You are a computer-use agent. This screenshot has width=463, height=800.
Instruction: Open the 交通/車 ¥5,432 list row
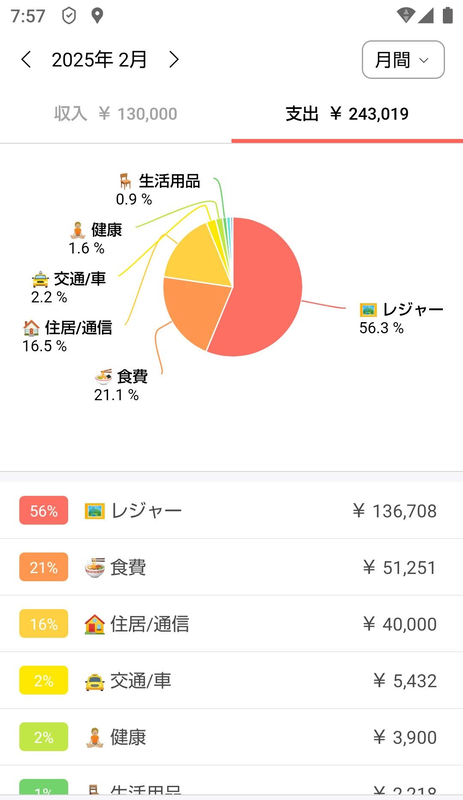coord(231,680)
